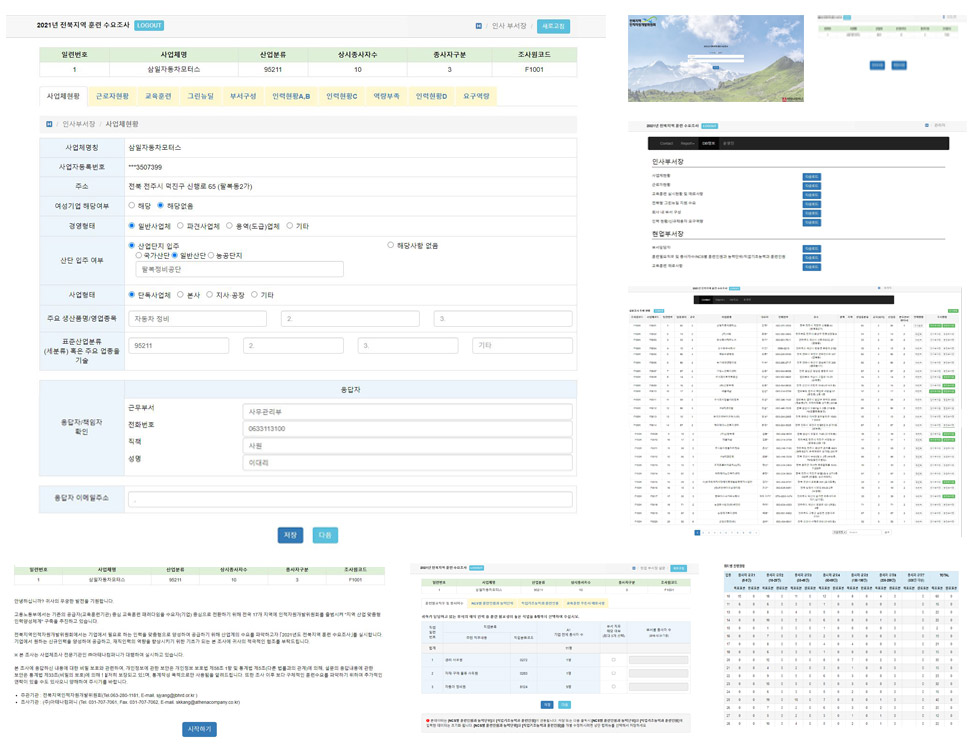Click the 시작하기 start button
Viewport: 980px width, 748px height.
pos(199,728)
